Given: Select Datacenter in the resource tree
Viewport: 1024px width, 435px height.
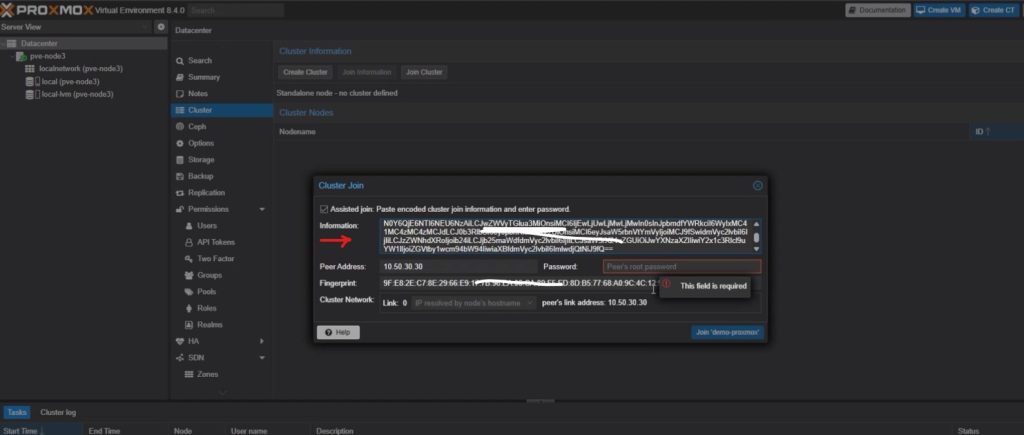Looking at the screenshot, I should pyautogui.click(x=39, y=44).
